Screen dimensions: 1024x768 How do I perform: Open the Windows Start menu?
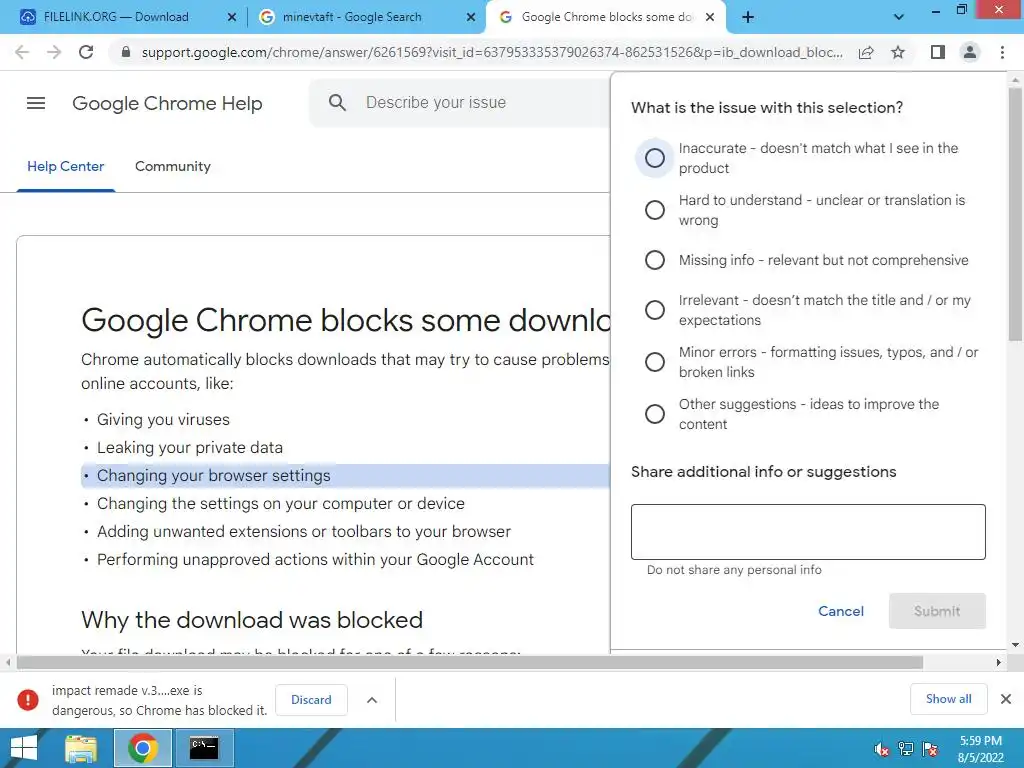[x=24, y=748]
